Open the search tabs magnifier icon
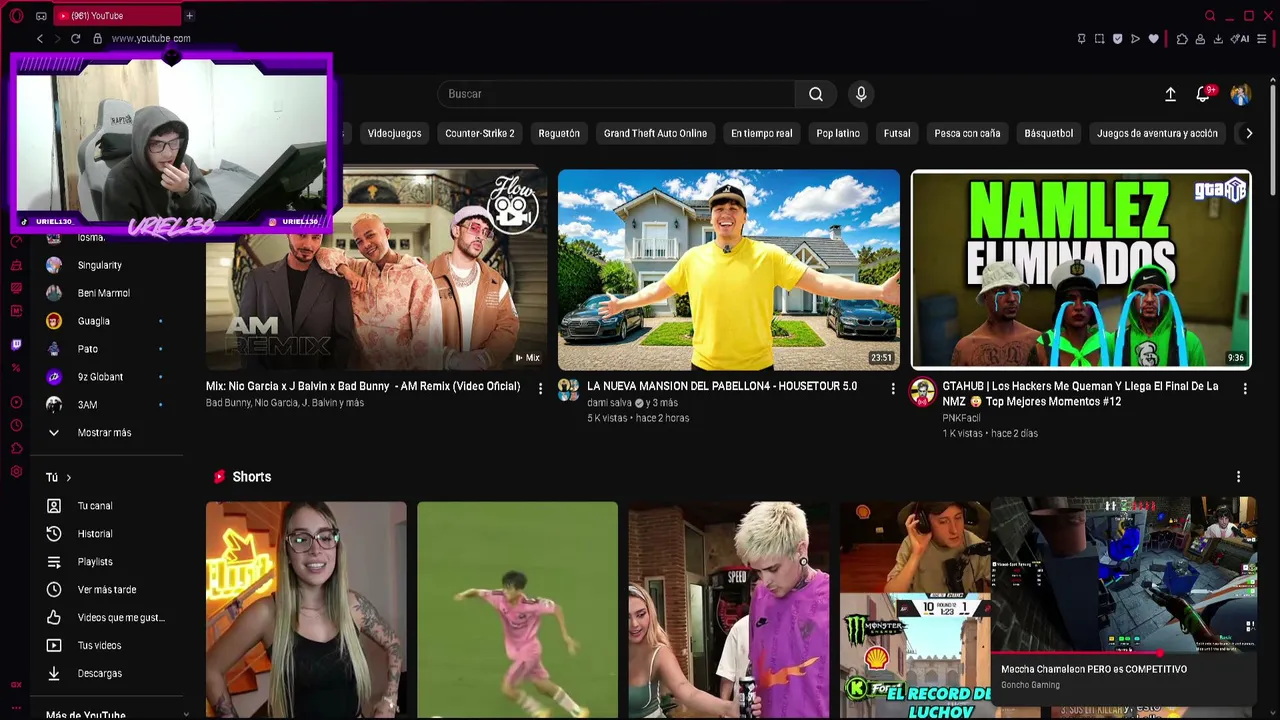Image resolution: width=1280 pixels, height=720 pixels. click(1210, 16)
